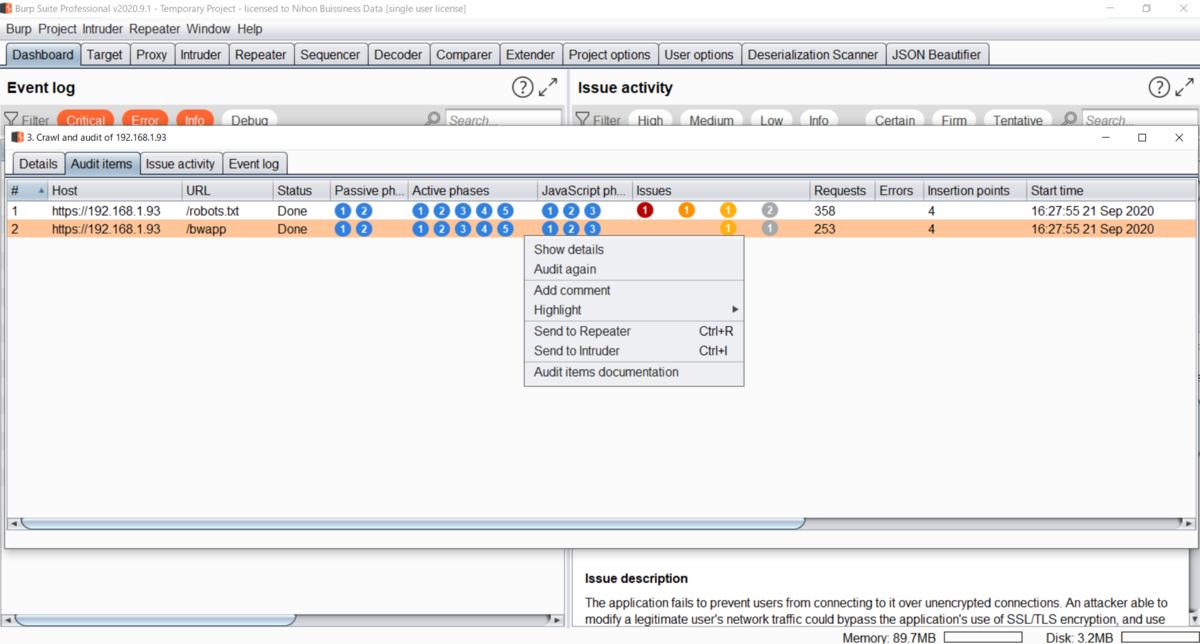The height and width of the screenshot is (644, 1200).
Task: Click Burp icon in crawl audit window title
Action: (x=16, y=137)
